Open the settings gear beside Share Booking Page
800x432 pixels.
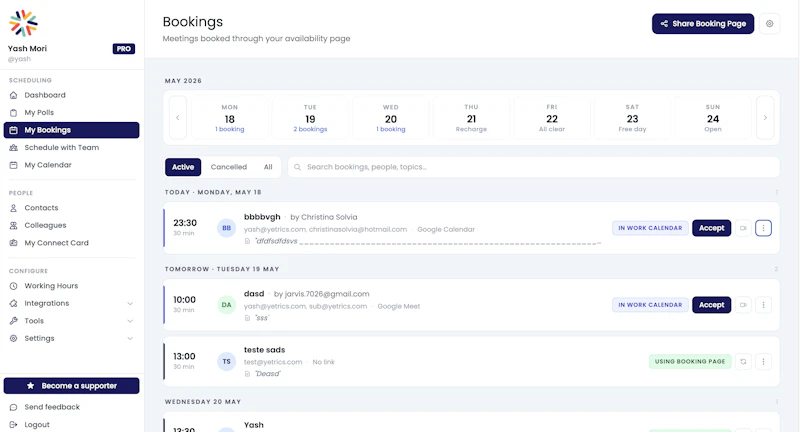769,23
